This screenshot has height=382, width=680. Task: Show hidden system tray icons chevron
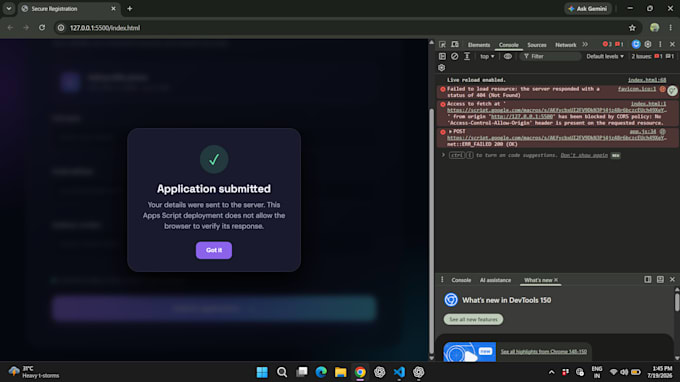551,372
